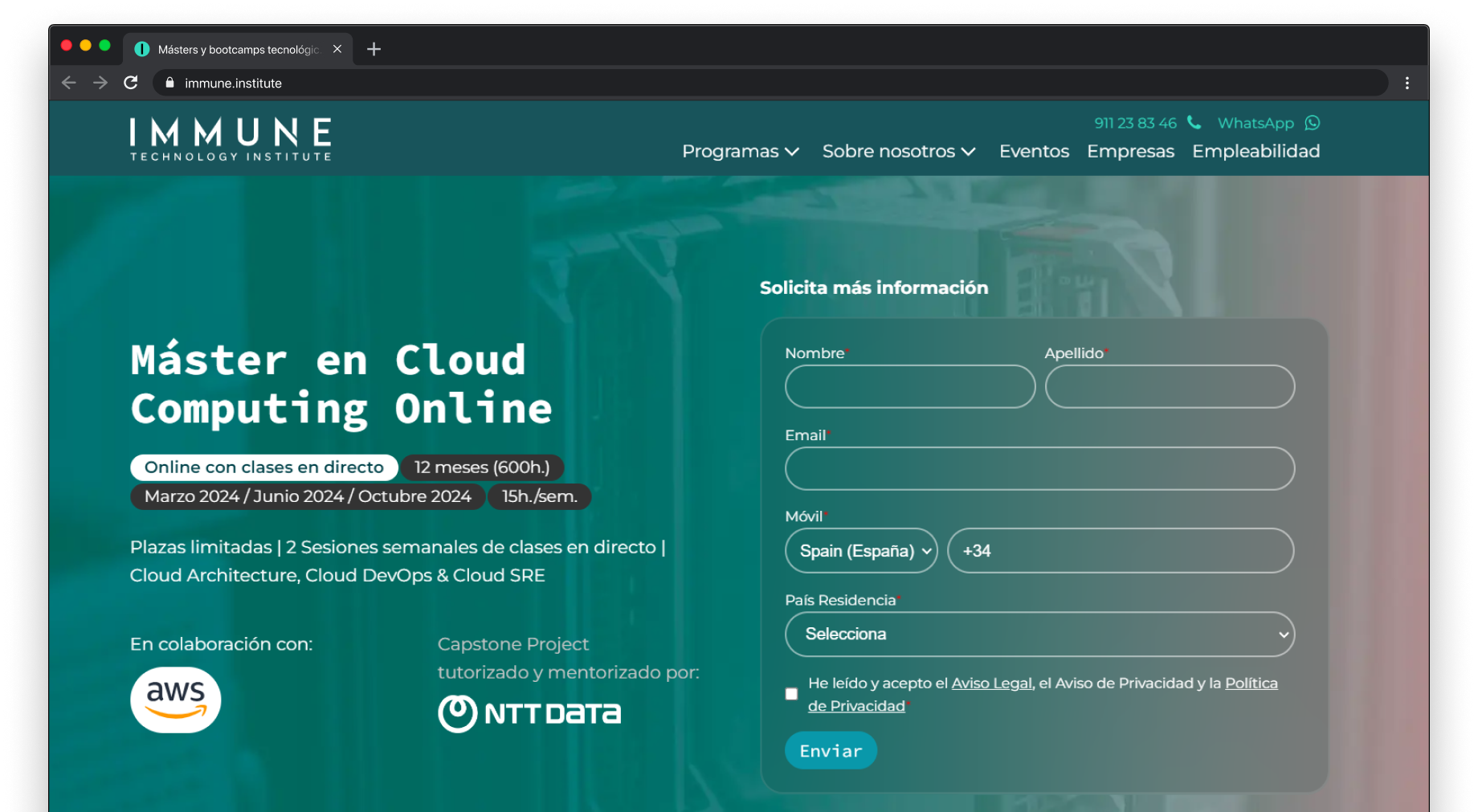
Task: Open the País Residencia Selecciona dropdown
Action: pos(1039,635)
